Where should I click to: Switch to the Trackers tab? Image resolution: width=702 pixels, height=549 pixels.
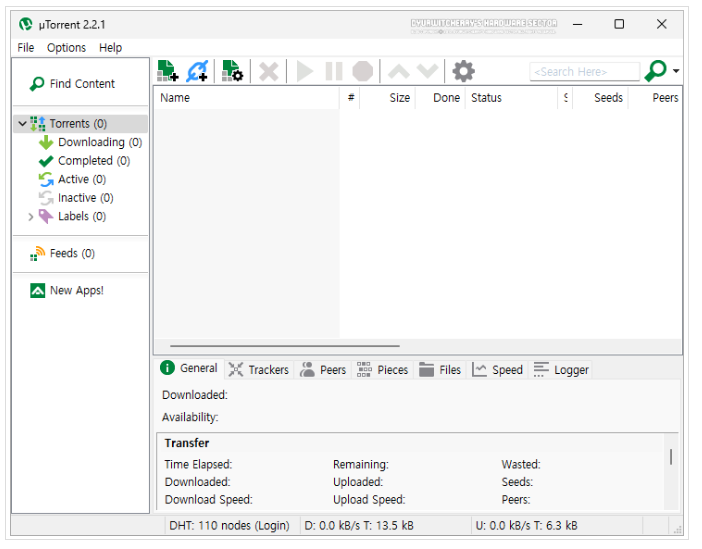pos(259,370)
